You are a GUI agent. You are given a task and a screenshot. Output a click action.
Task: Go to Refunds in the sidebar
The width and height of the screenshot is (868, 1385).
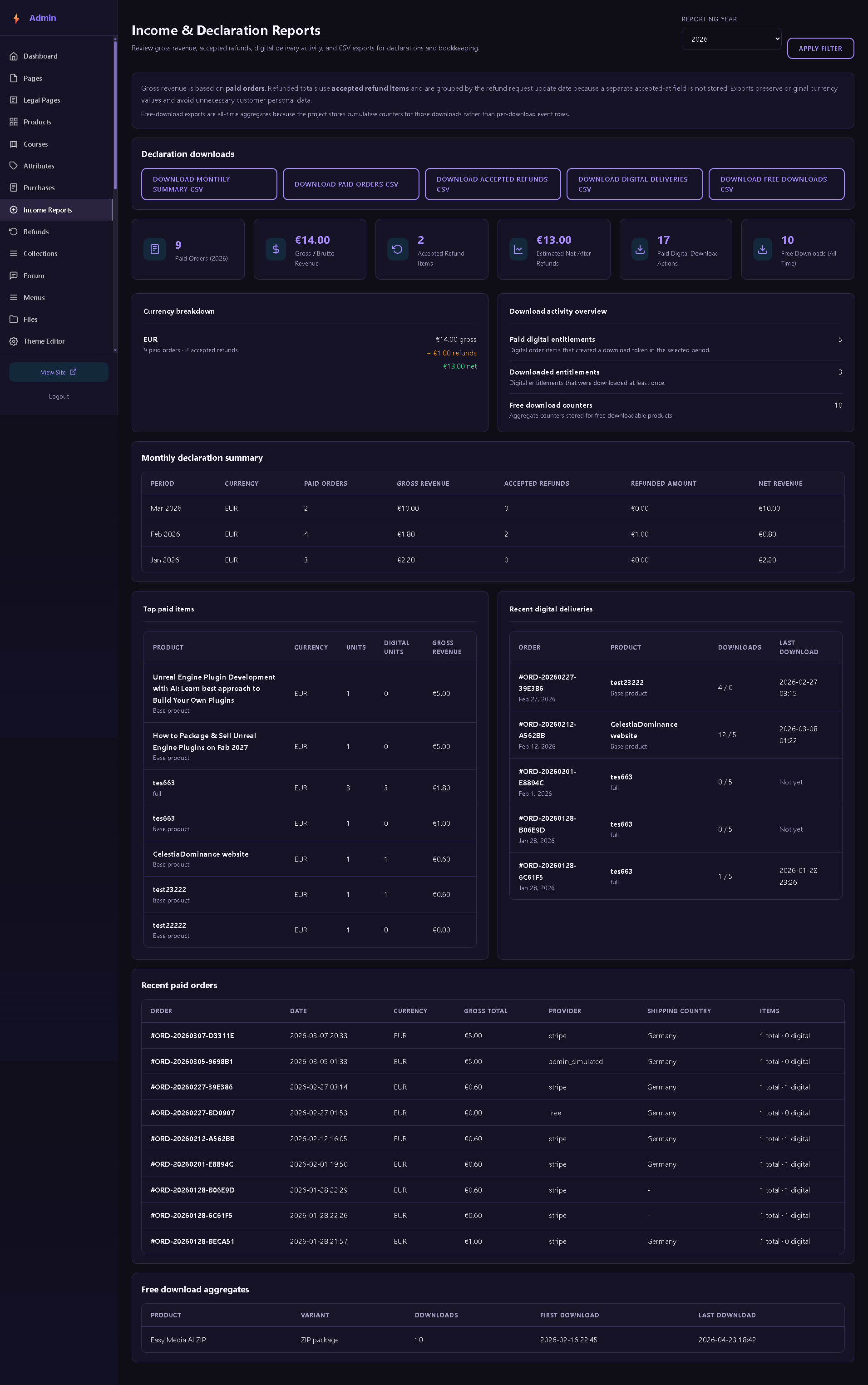[x=56, y=232]
